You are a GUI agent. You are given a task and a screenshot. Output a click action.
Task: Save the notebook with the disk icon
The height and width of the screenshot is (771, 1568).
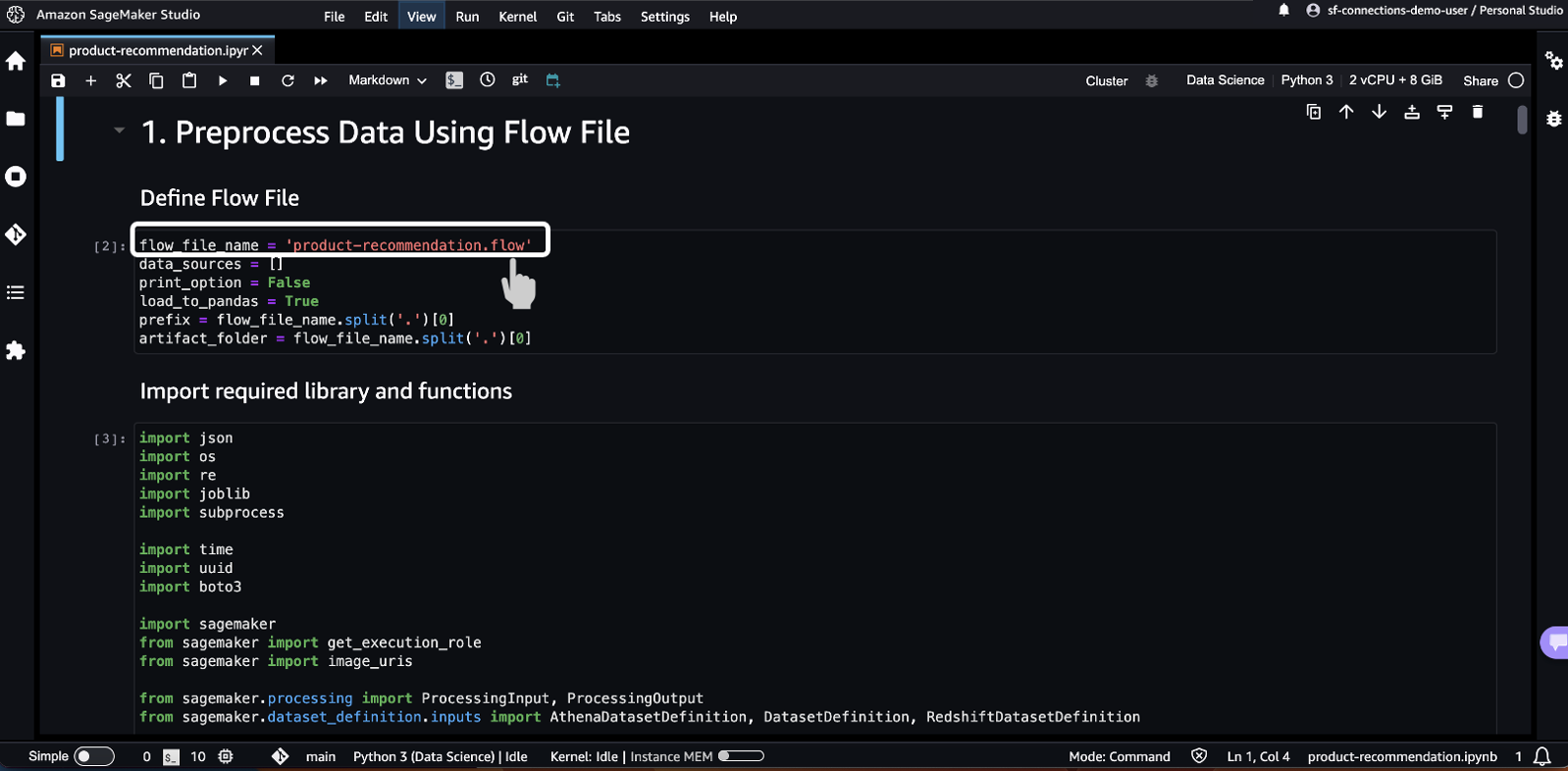(58, 80)
